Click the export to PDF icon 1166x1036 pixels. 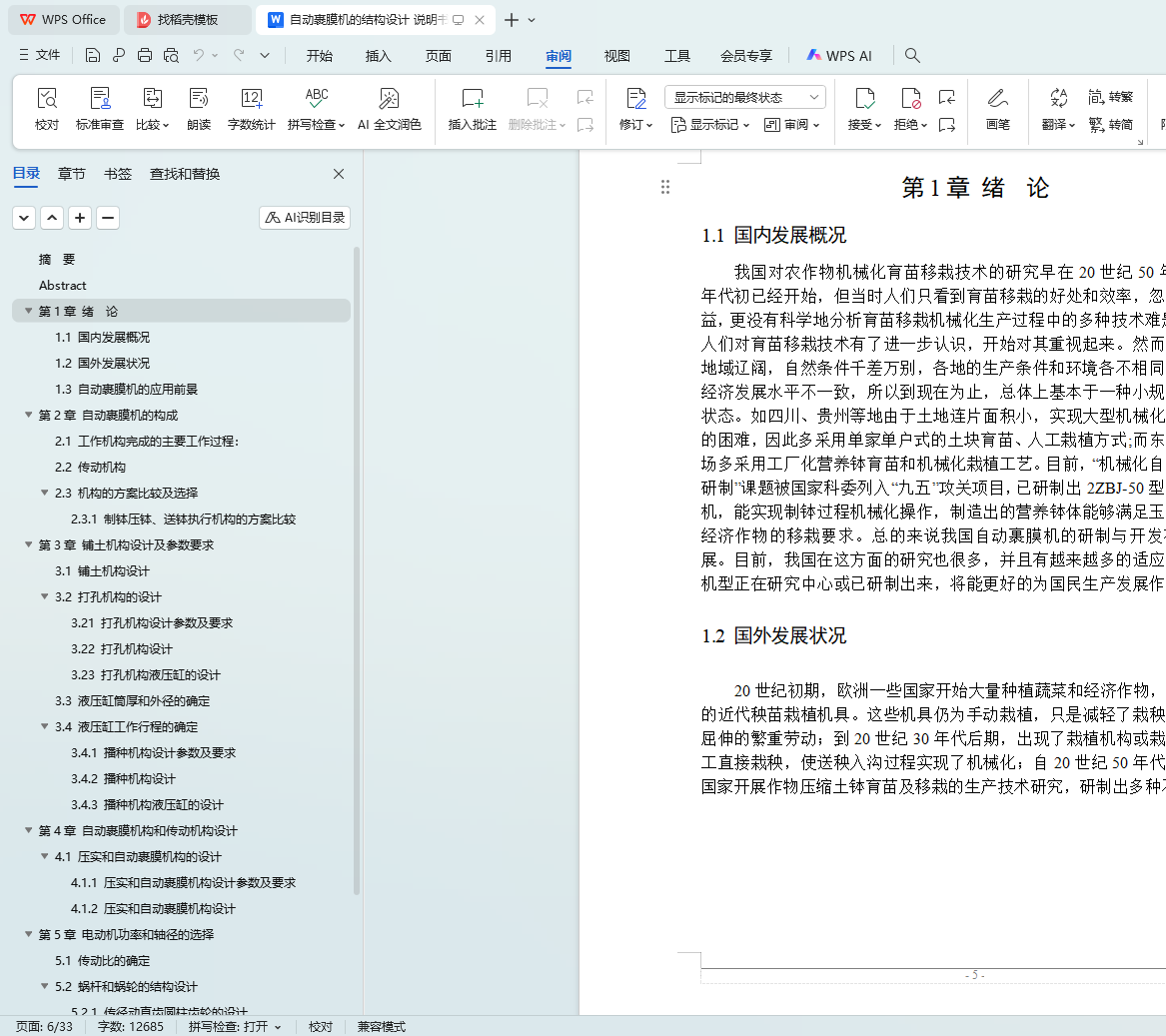coord(118,55)
